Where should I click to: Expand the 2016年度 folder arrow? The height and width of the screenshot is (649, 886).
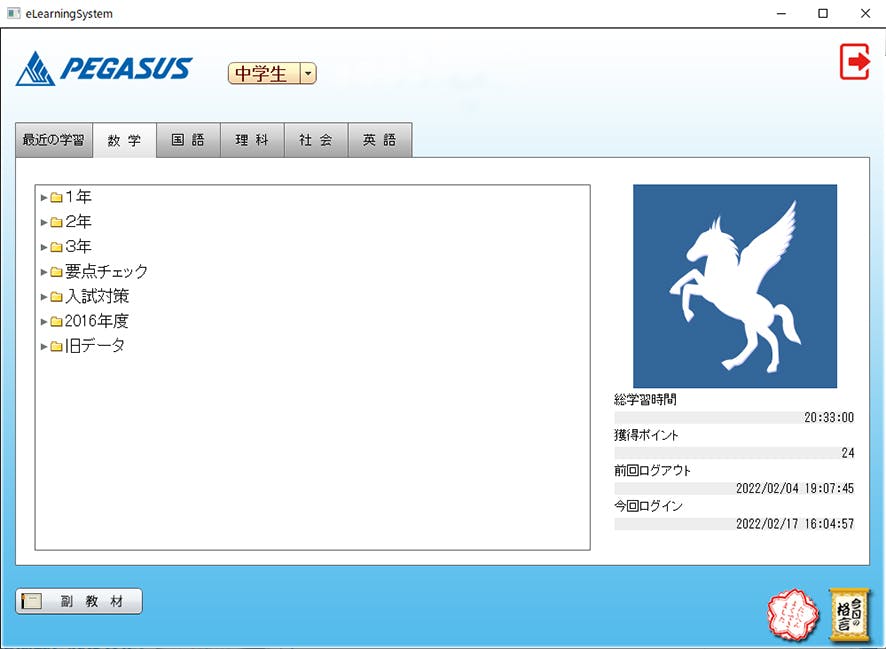(44, 322)
